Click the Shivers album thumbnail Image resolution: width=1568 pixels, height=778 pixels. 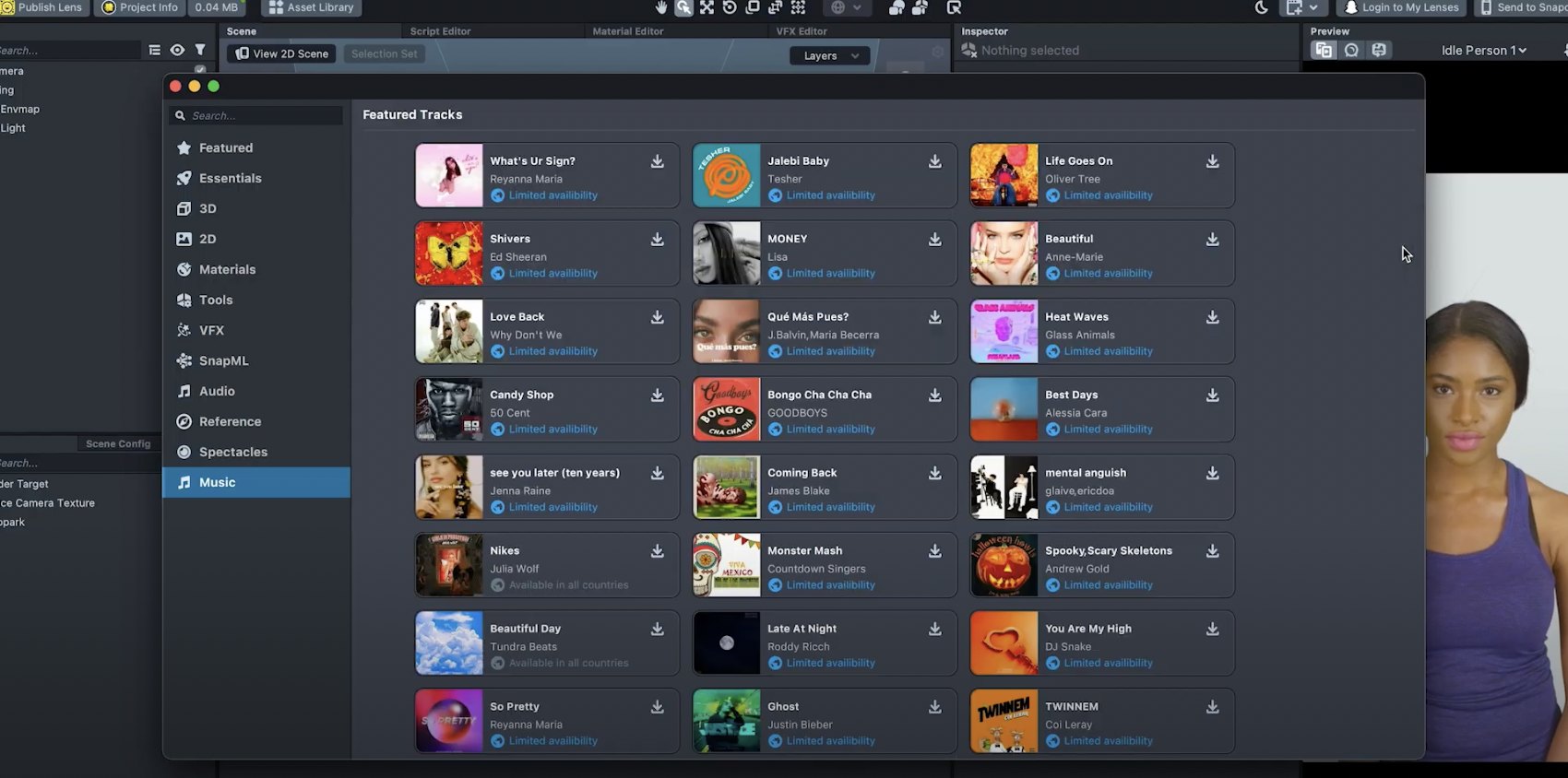[449, 253]
